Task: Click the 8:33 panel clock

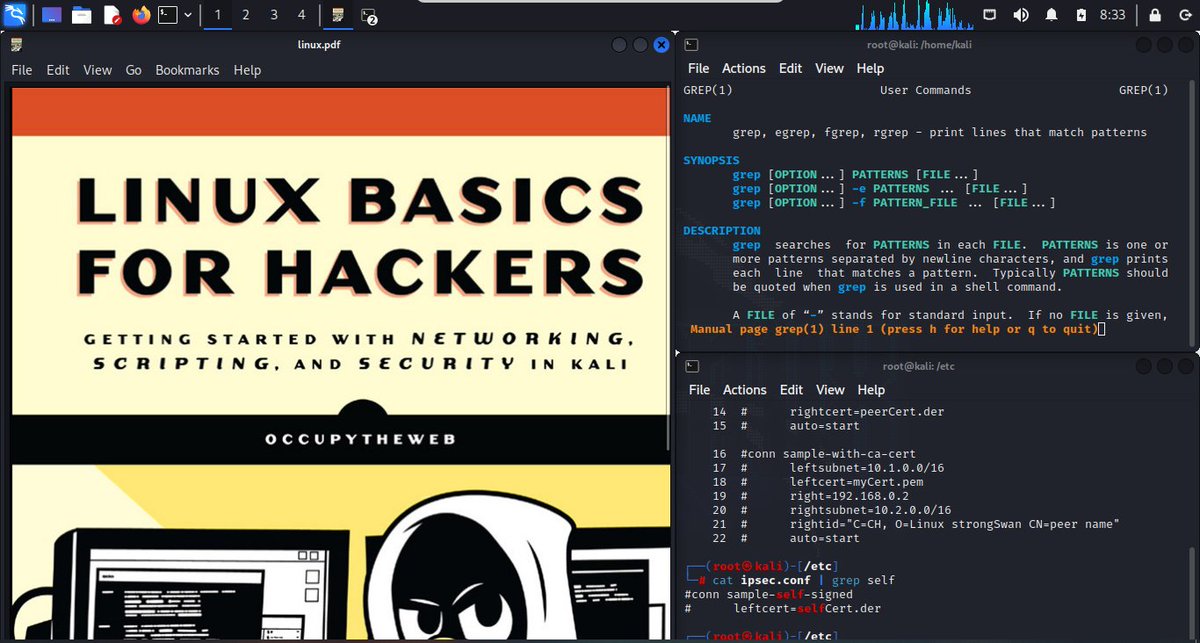Action: pos(1112,15)
